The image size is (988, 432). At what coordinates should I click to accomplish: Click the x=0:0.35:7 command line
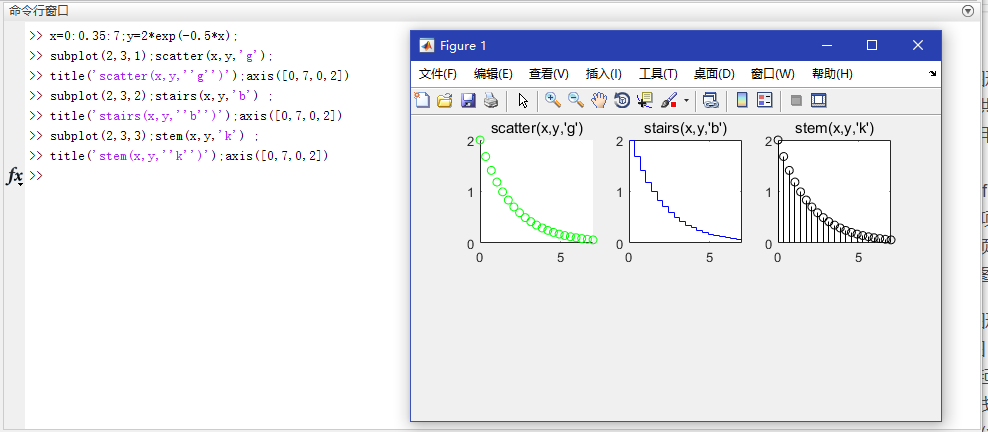tap(134, 35)
